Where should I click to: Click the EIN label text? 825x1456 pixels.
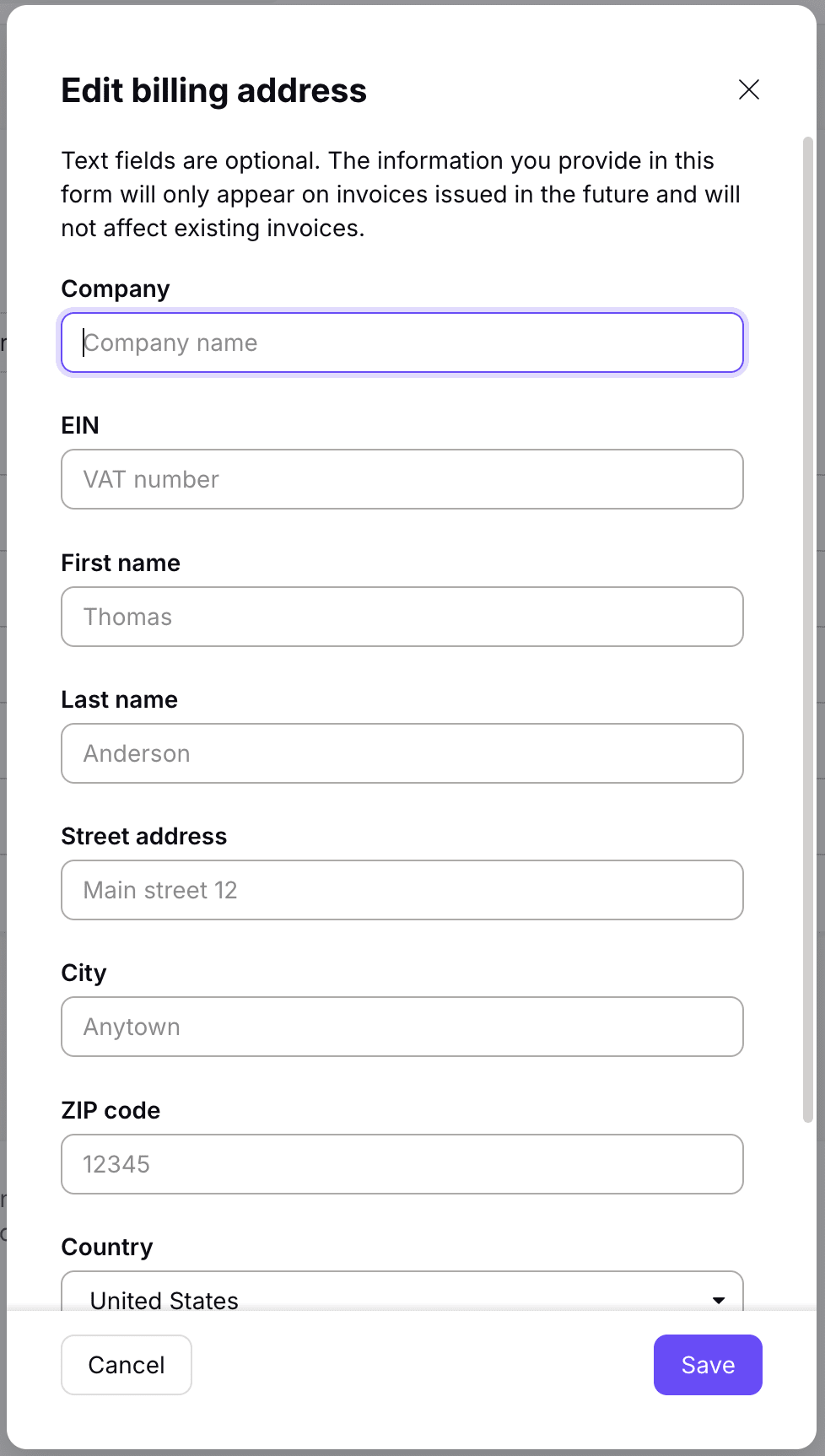79,425
